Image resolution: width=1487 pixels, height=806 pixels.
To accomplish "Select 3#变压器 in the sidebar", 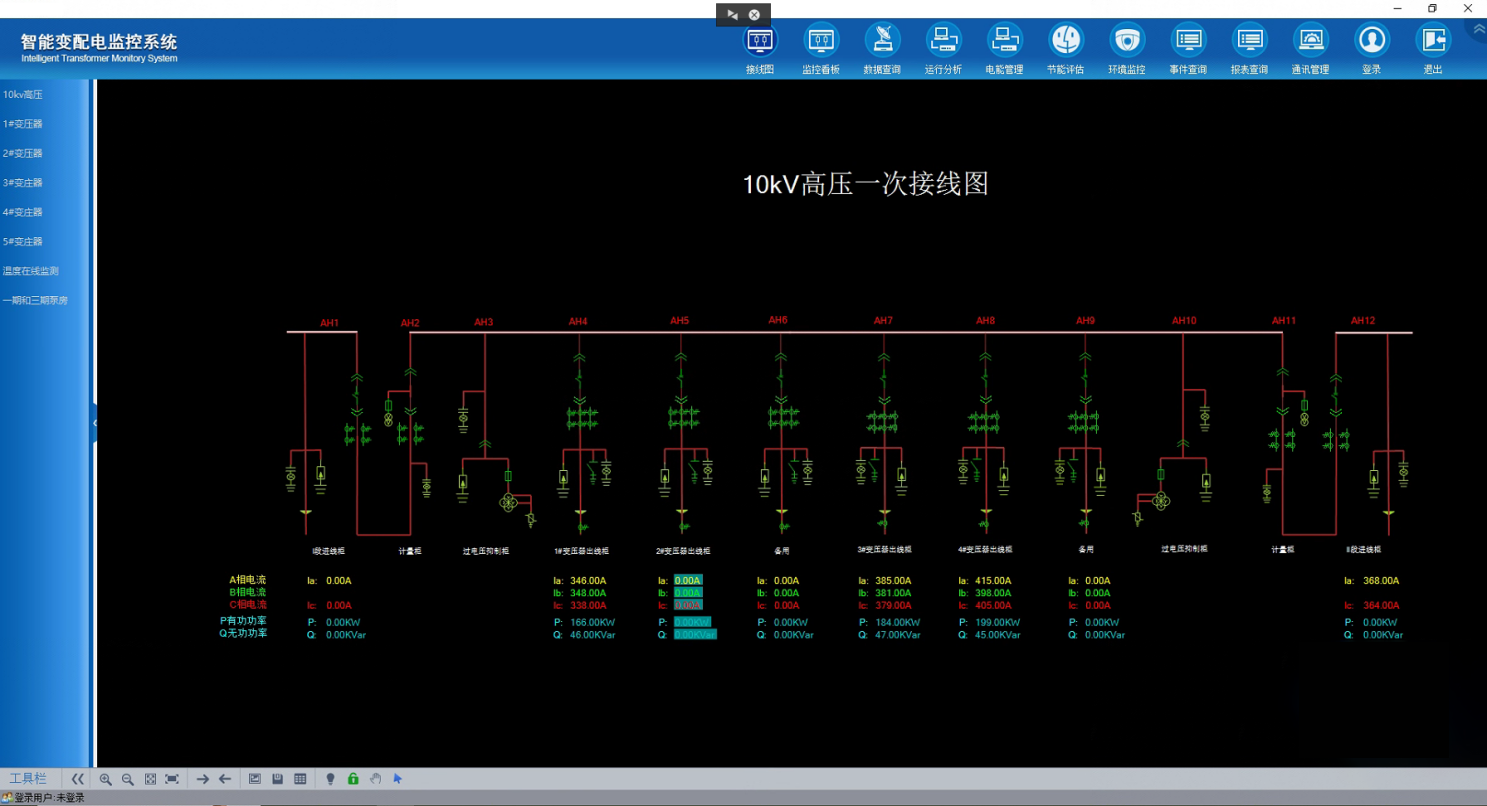I will click(x=22, y=183).
